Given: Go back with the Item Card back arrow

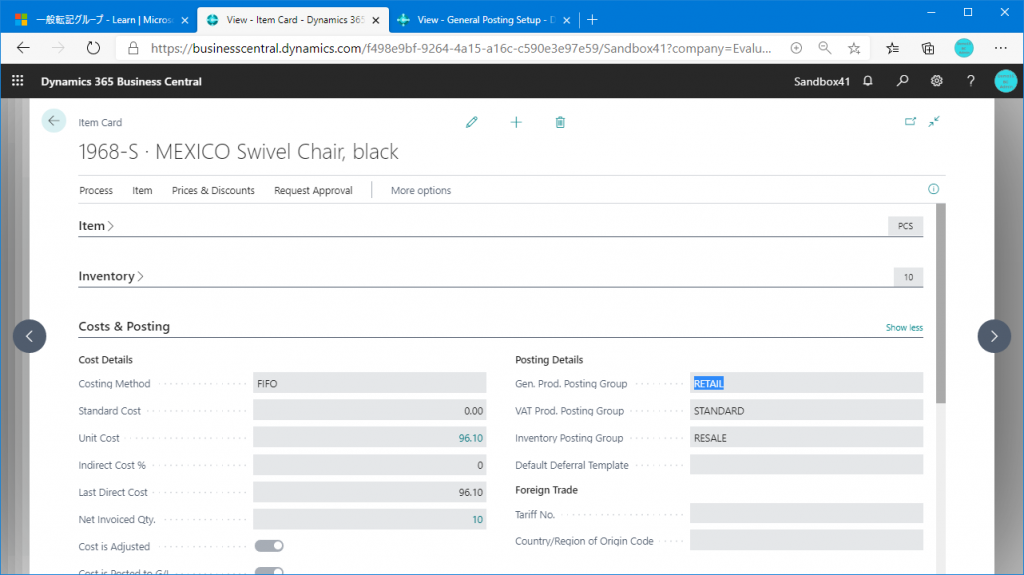Looking at the screenshot, I should [54, 121].
